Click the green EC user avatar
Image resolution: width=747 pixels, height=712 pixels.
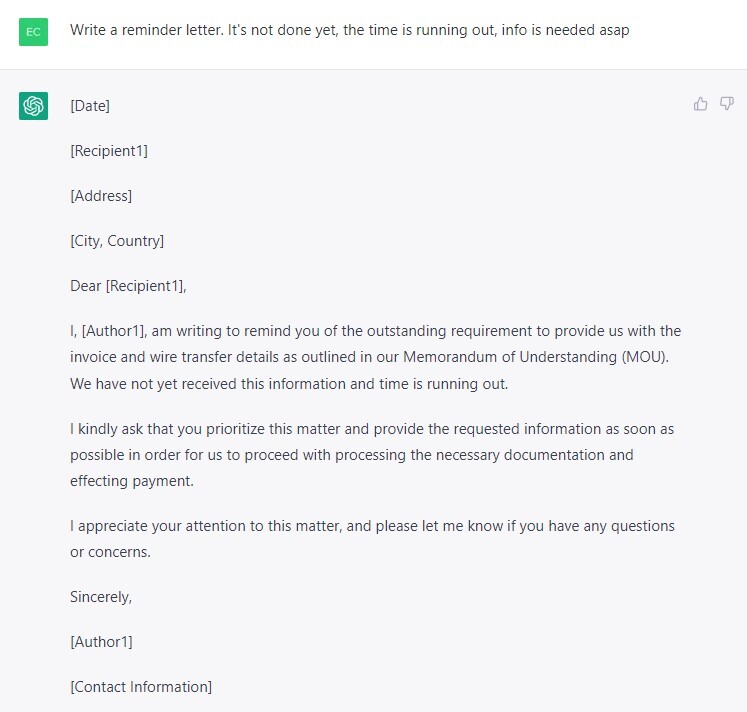coord(33,31)
